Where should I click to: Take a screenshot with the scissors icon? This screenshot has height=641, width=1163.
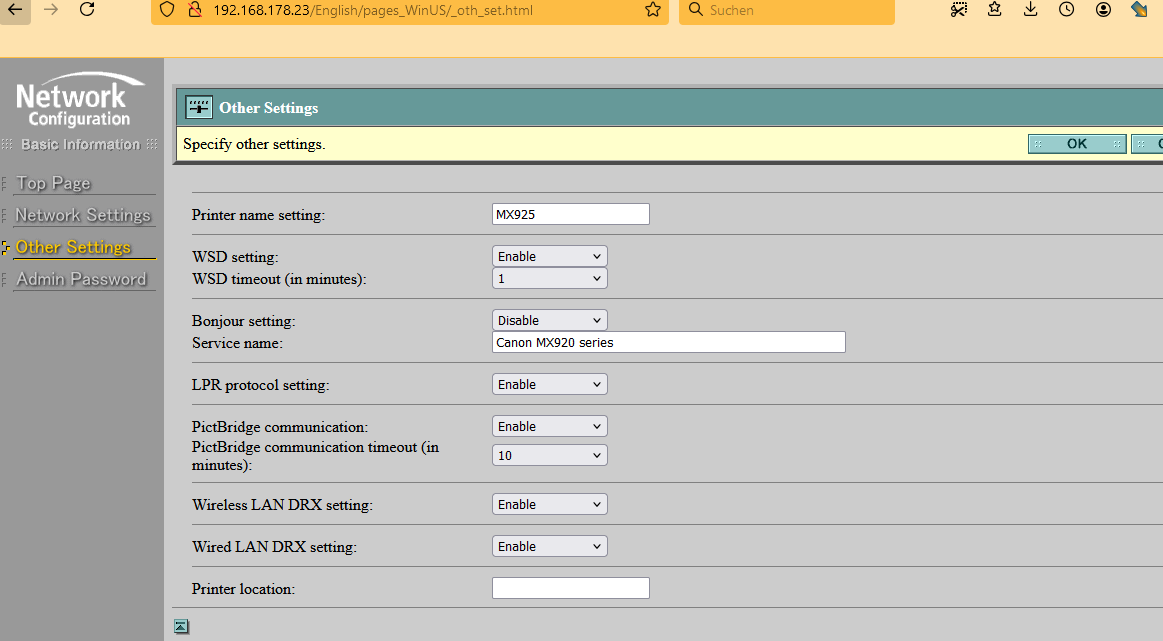pos(959,10)
